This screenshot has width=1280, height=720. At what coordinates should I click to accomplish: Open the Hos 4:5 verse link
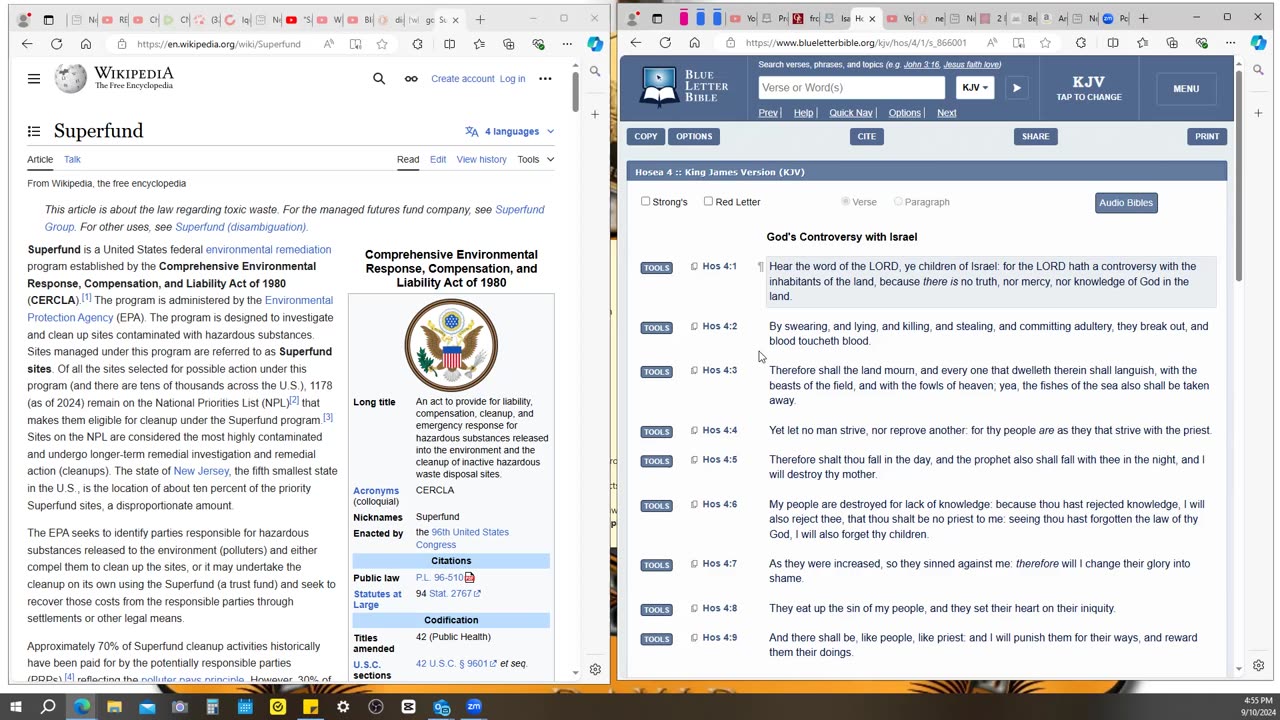[719, 460]
